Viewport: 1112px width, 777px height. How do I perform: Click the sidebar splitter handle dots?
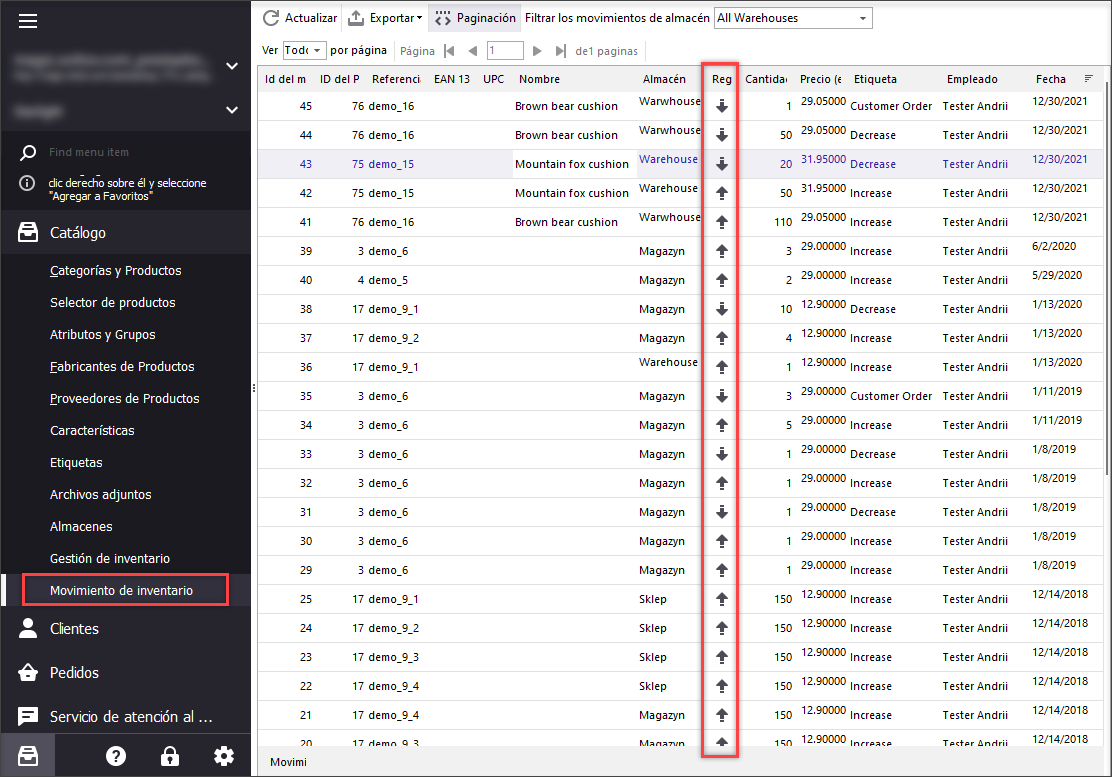pos(254,388)
